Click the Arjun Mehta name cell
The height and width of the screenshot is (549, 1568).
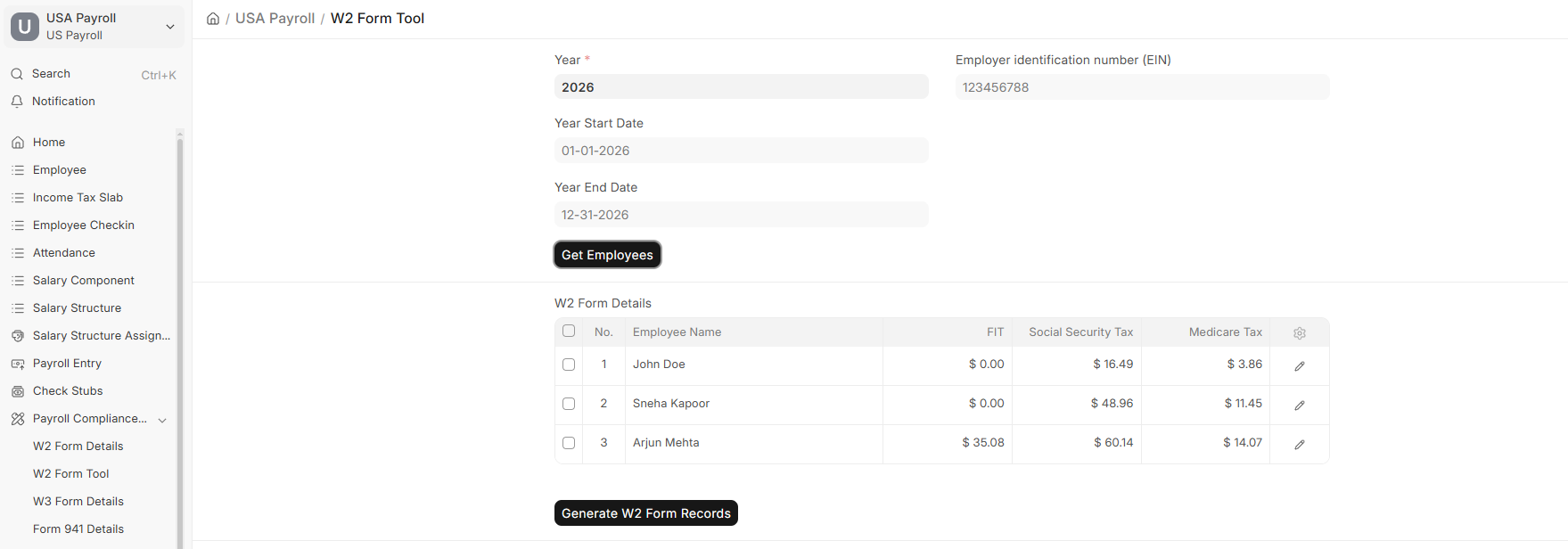point(754,443)
